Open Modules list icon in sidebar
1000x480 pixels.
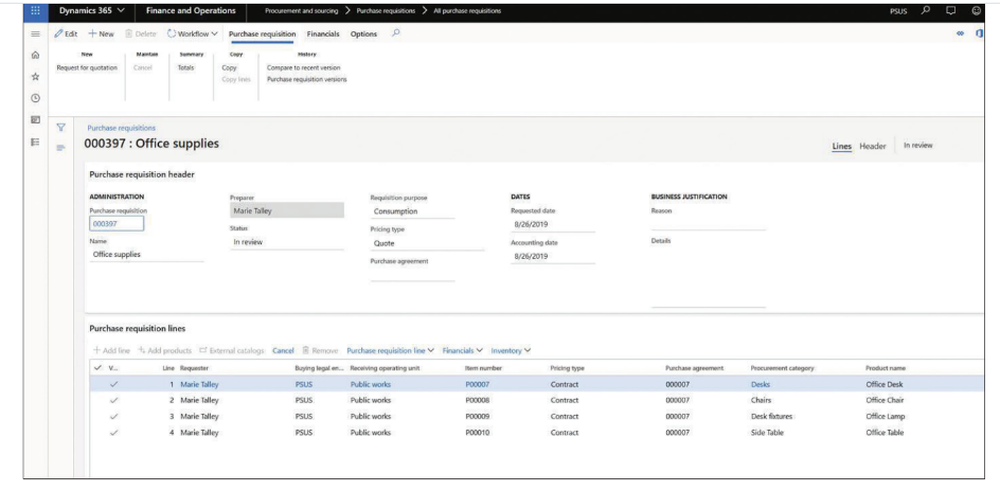36,142
